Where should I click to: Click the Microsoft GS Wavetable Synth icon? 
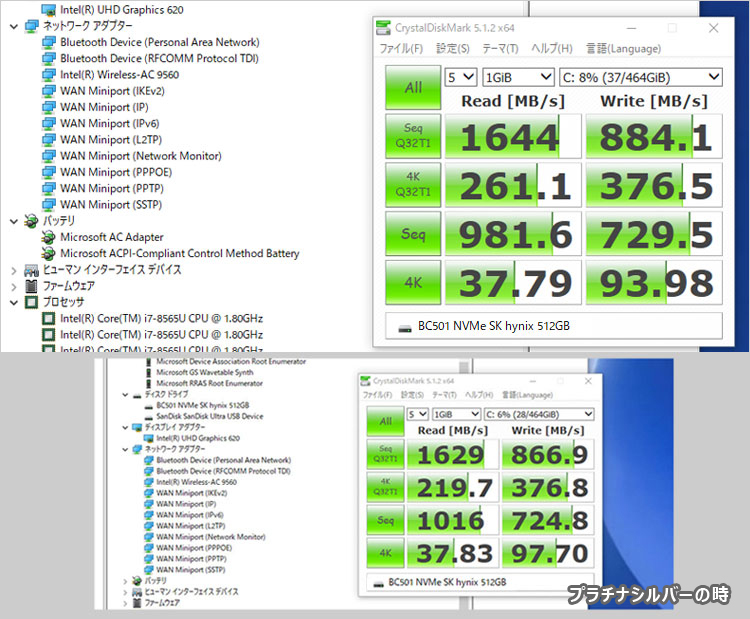pos(148,373)
